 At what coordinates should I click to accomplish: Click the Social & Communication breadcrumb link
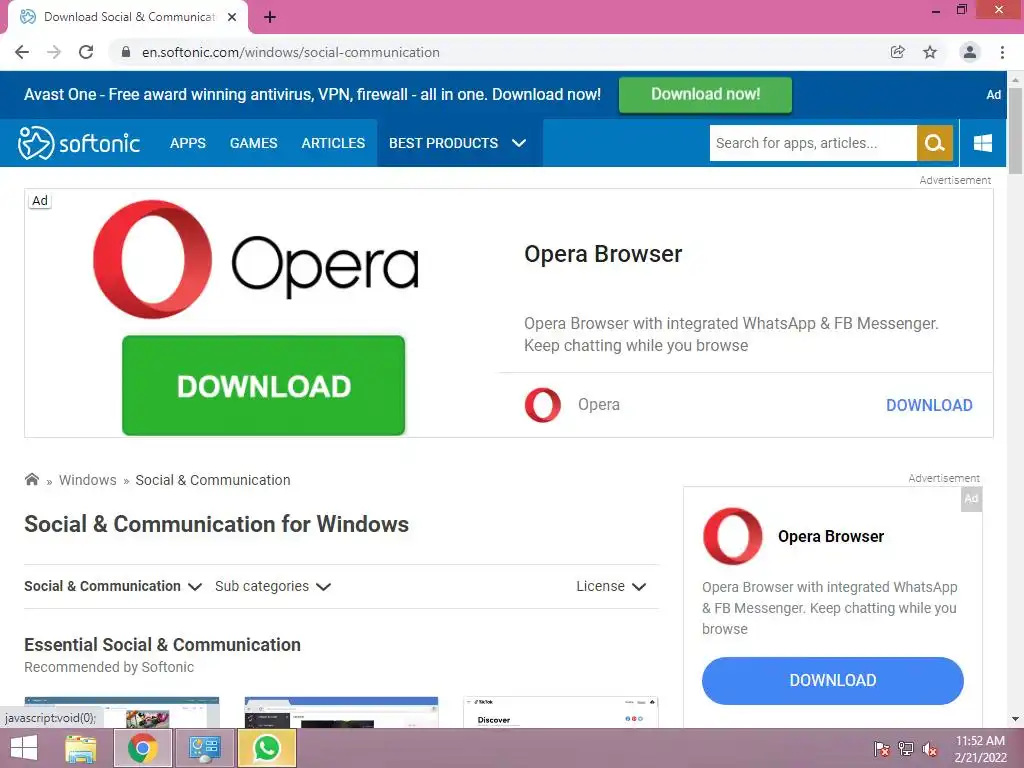[x=213, y=480]
